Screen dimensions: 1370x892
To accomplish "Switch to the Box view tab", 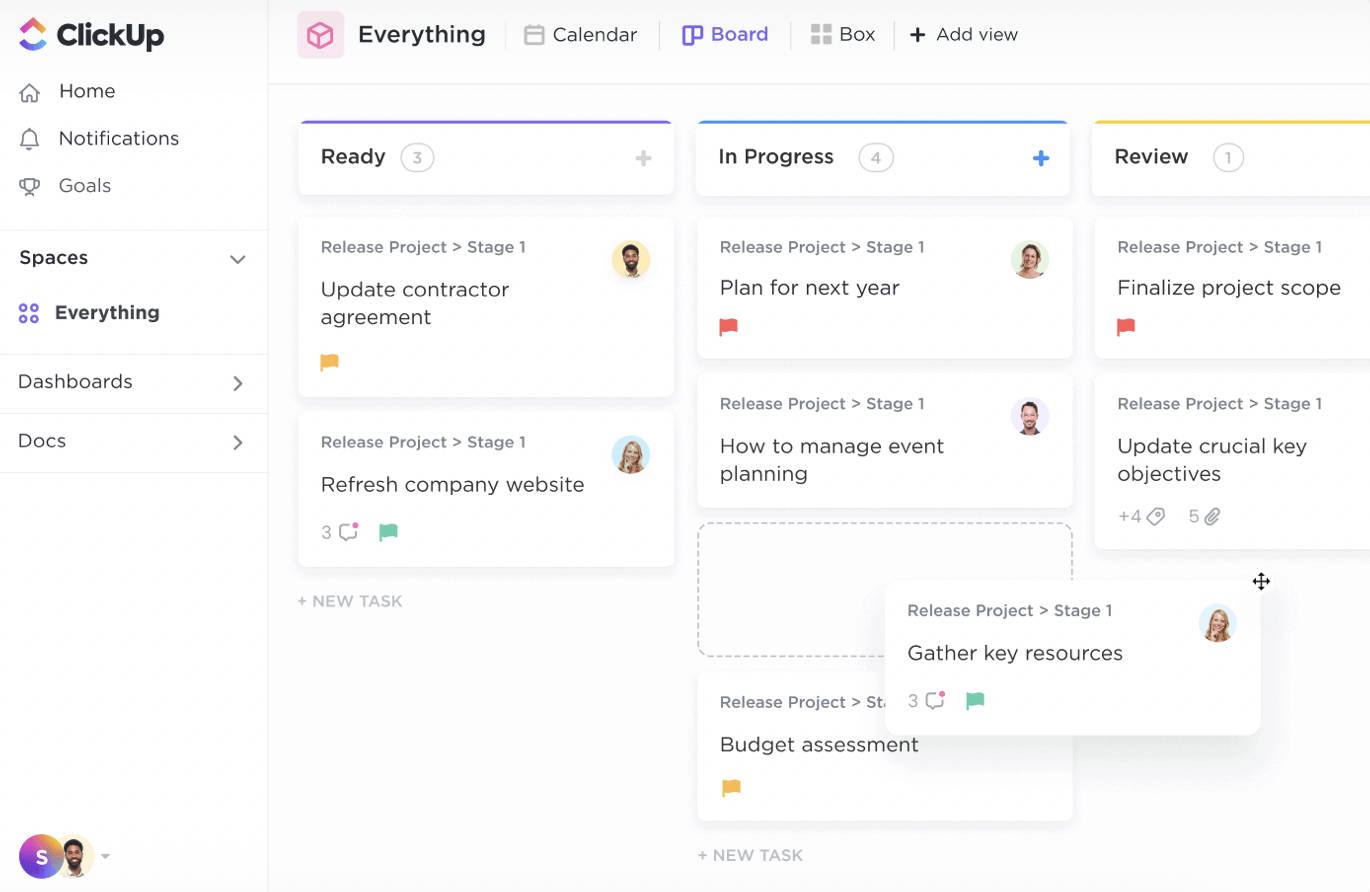I will [x=843, y=34].
